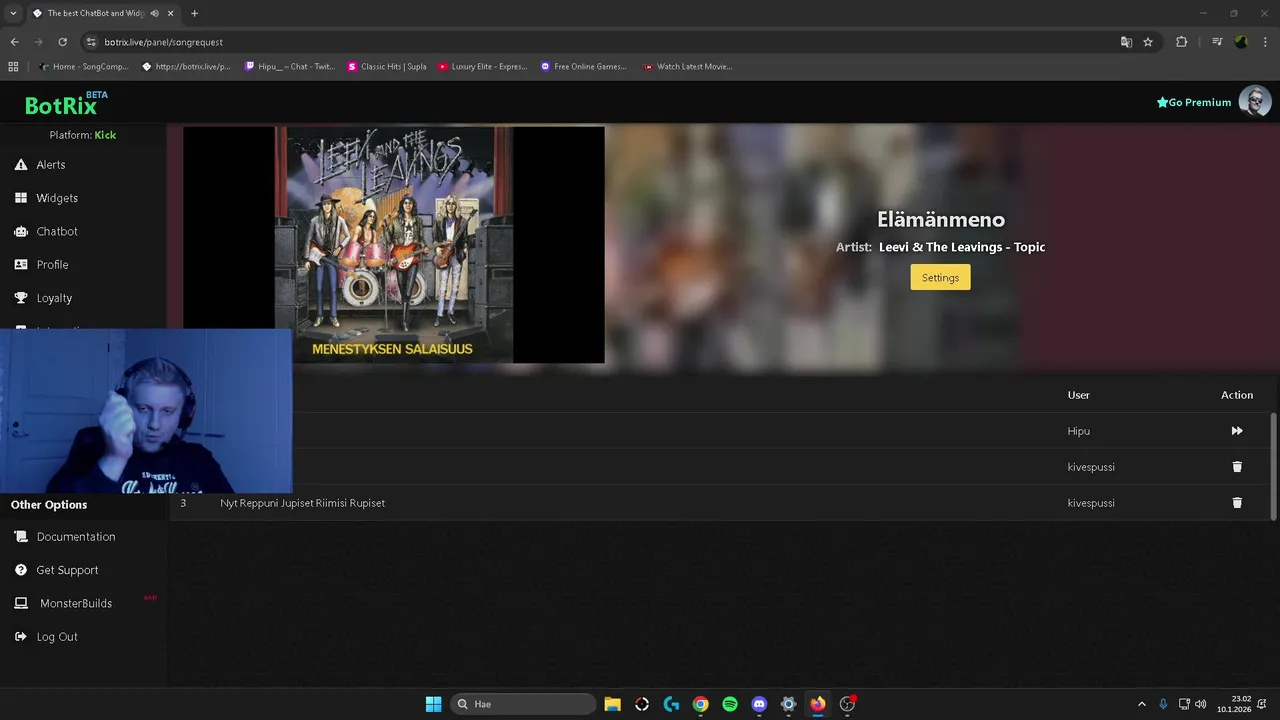Open the Chrome three-dot menu
Screen dimensions: 1280x720
[x=1265, y=42]
